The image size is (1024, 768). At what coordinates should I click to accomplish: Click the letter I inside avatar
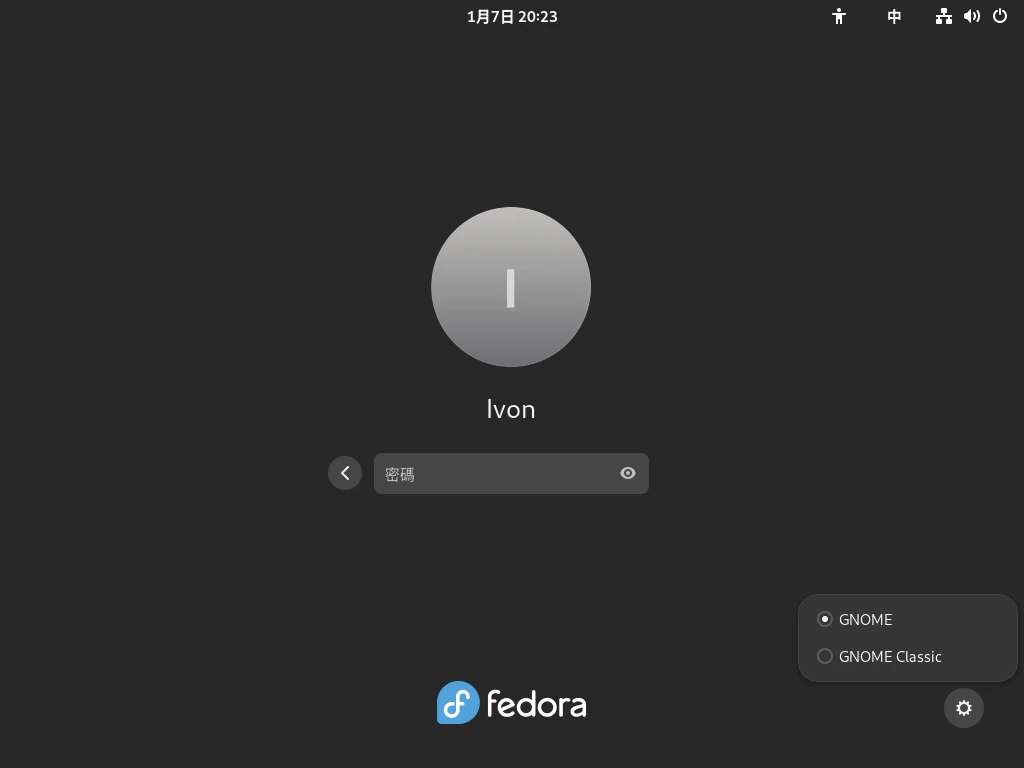(511, 287)
